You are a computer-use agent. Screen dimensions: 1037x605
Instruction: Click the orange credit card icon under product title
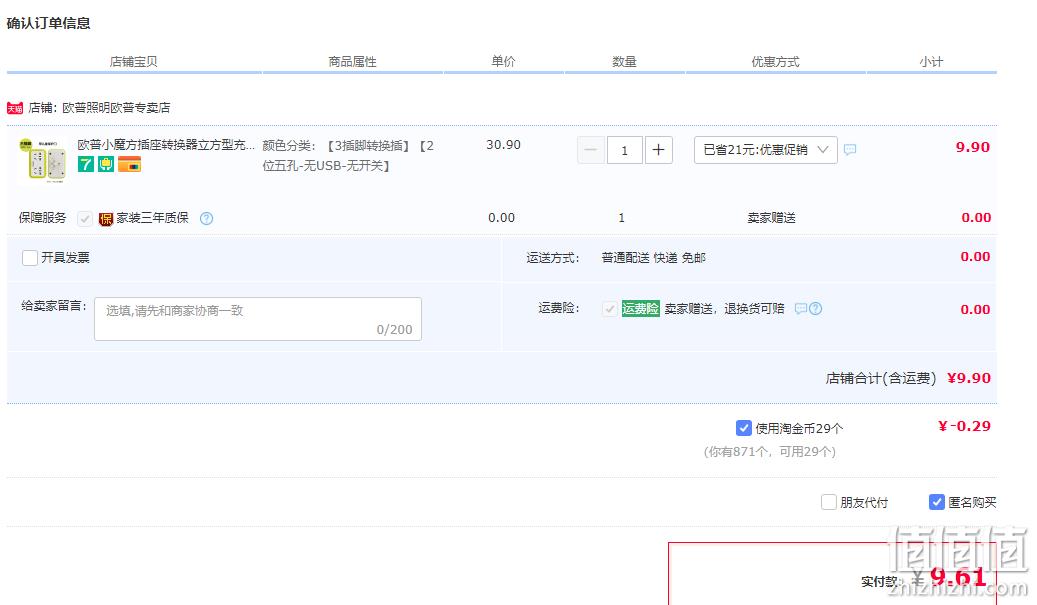[x=130, y=164]
